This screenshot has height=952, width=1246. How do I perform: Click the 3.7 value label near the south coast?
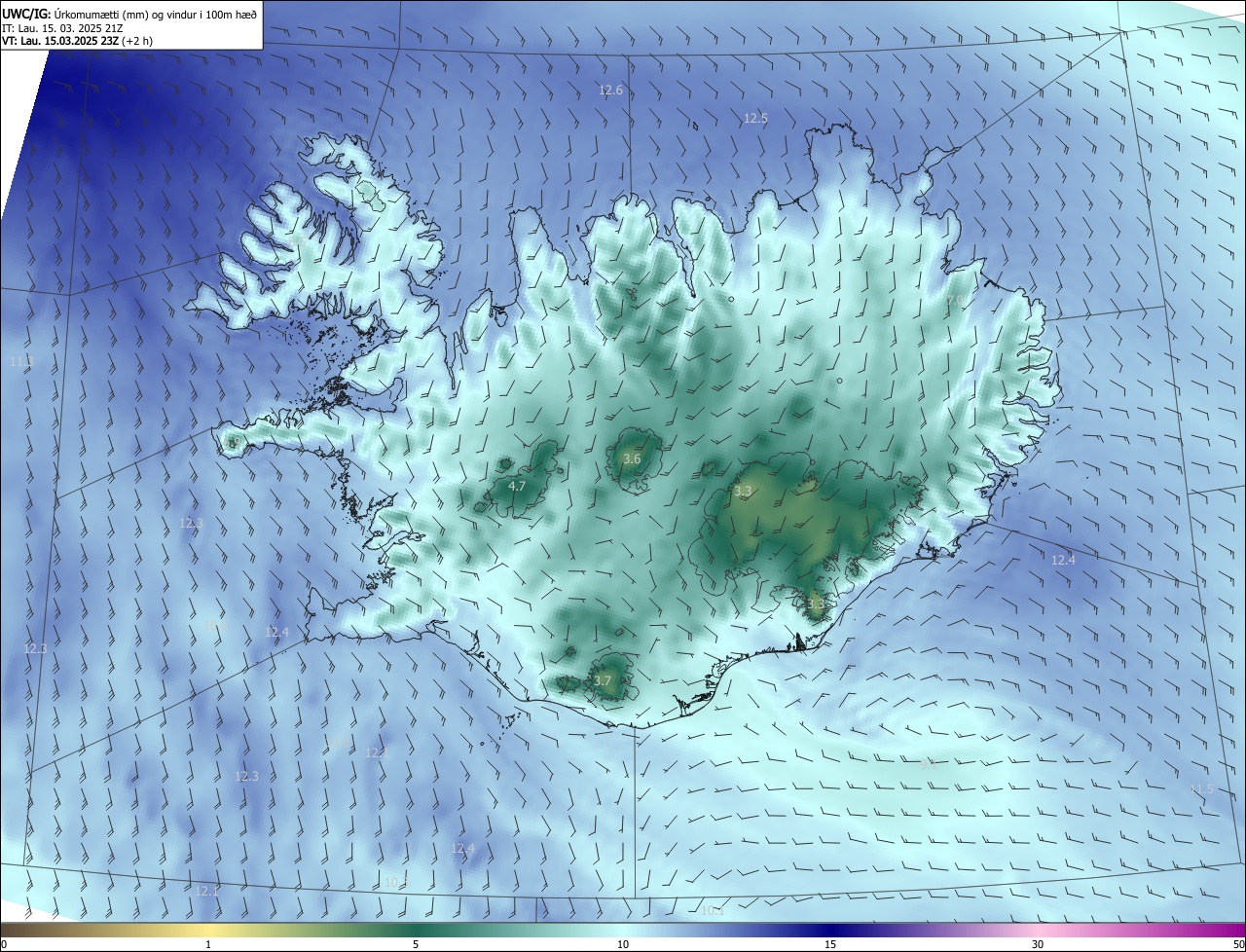tap(603, 680)
